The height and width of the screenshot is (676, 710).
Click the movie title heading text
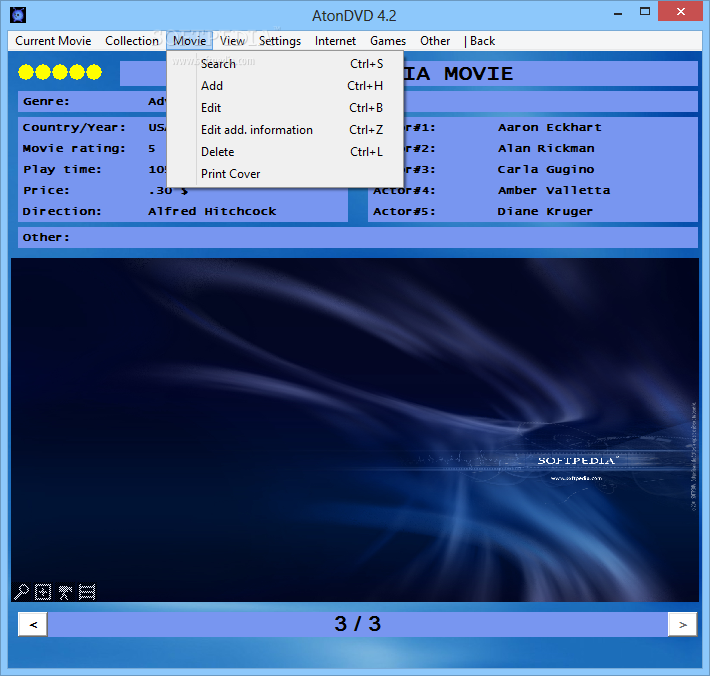(458, 73)
